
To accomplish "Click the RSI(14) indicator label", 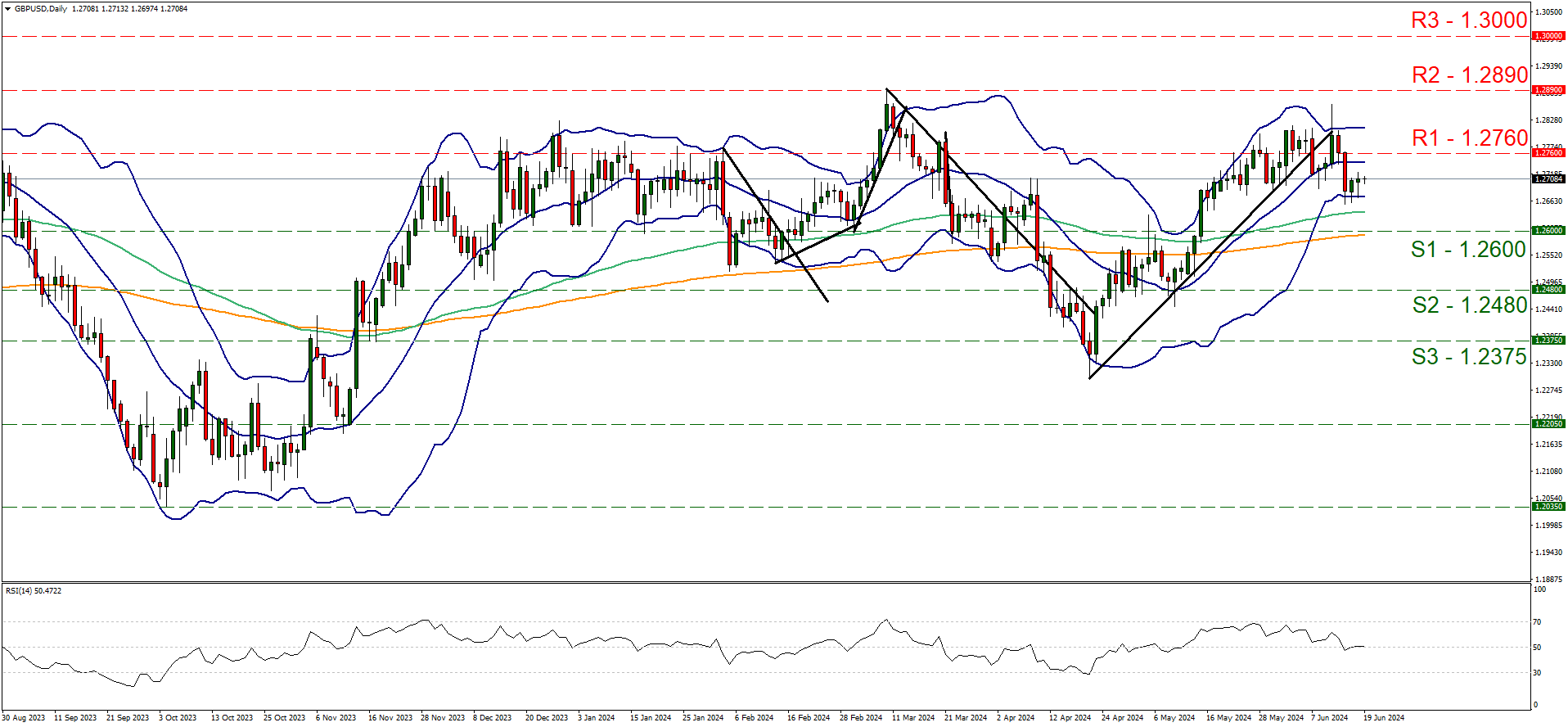I will pyautogui.click(x=34, y=591).
